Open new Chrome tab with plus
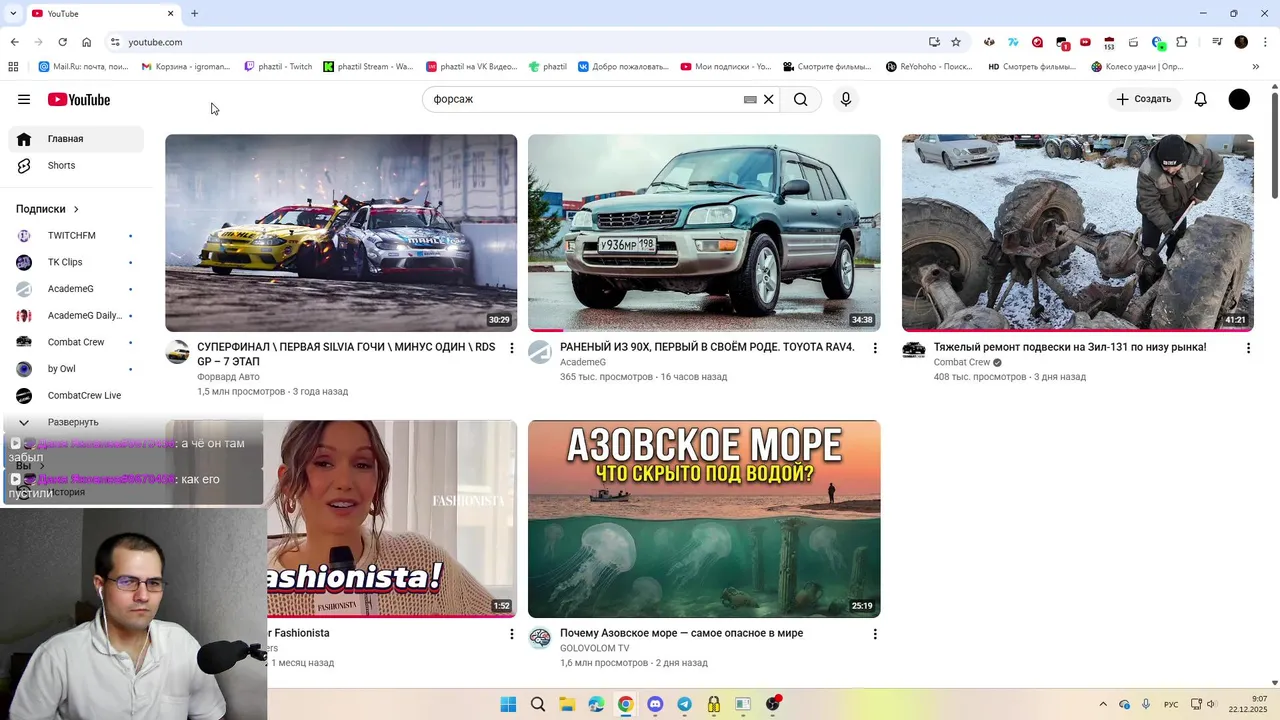The width and height of the screenshot is (1280, 720). 194,13
